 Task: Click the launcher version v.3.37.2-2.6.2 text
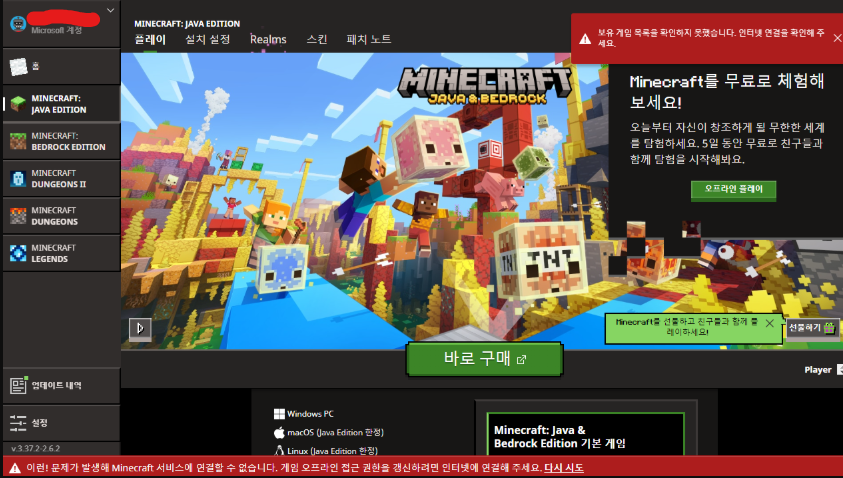(35, 448)
